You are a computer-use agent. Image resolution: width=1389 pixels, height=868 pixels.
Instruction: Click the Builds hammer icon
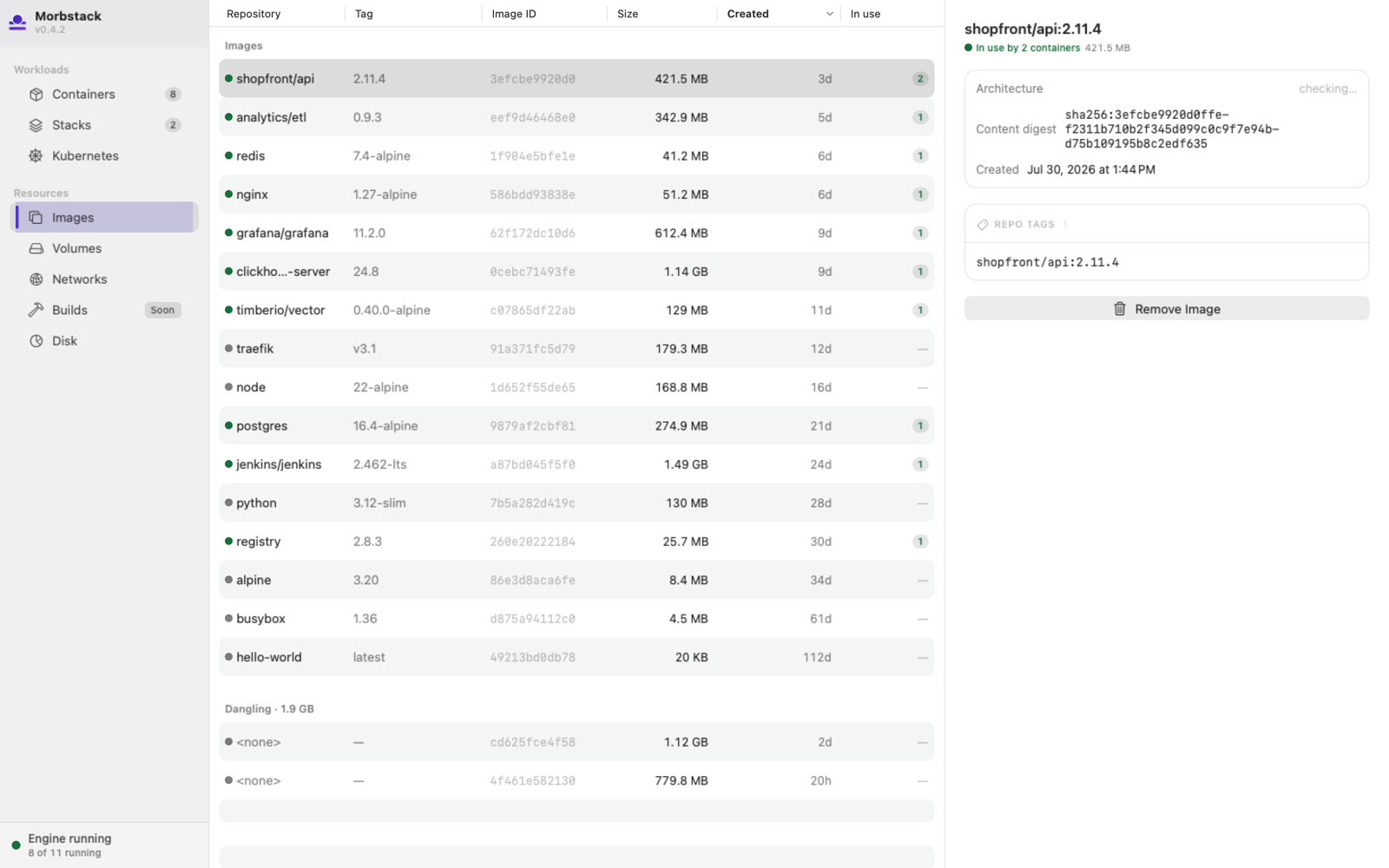(36, 310)
